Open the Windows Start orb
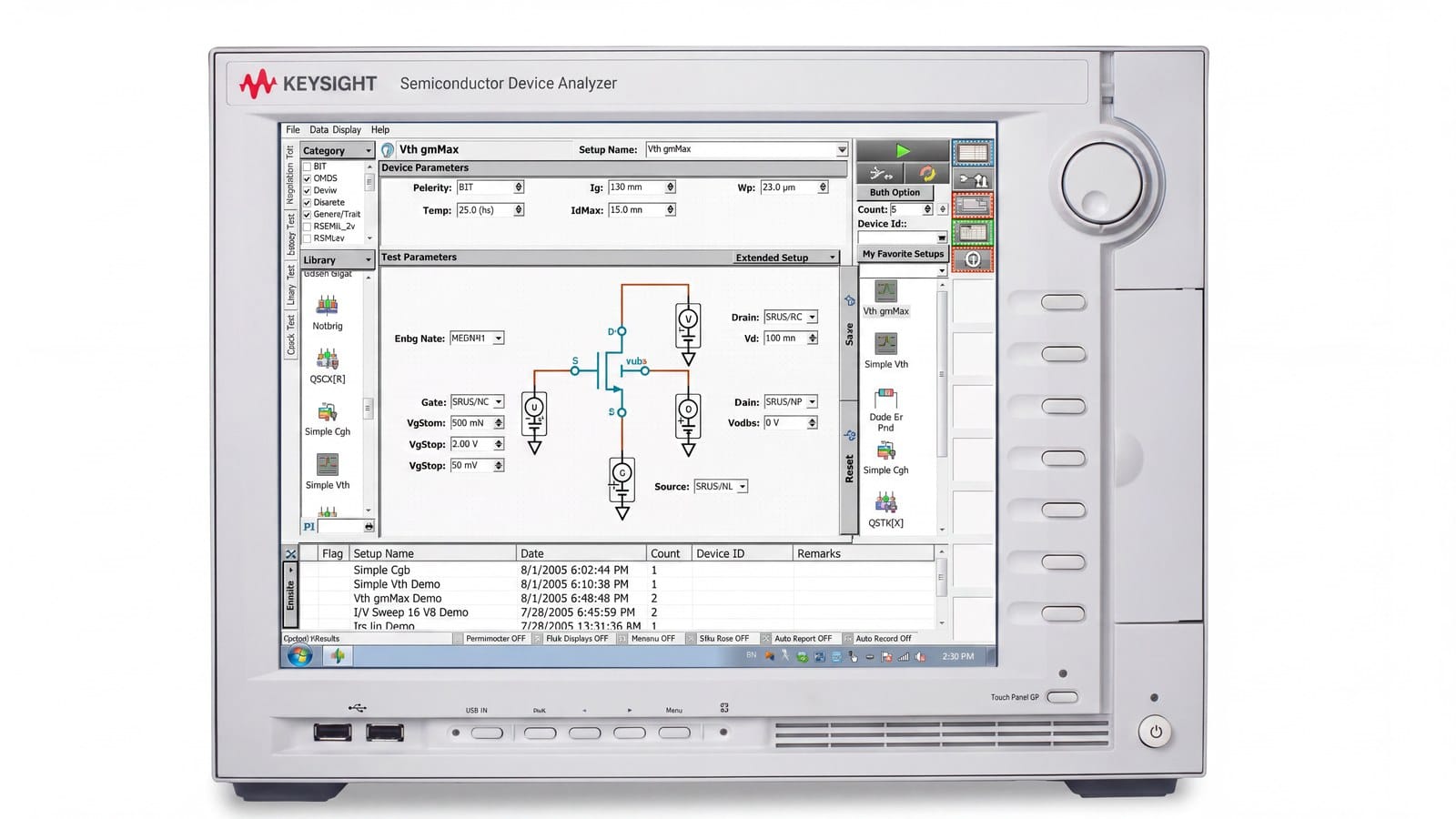The image size is (1456, 819). pyautogui.click(x=299, y=655)
